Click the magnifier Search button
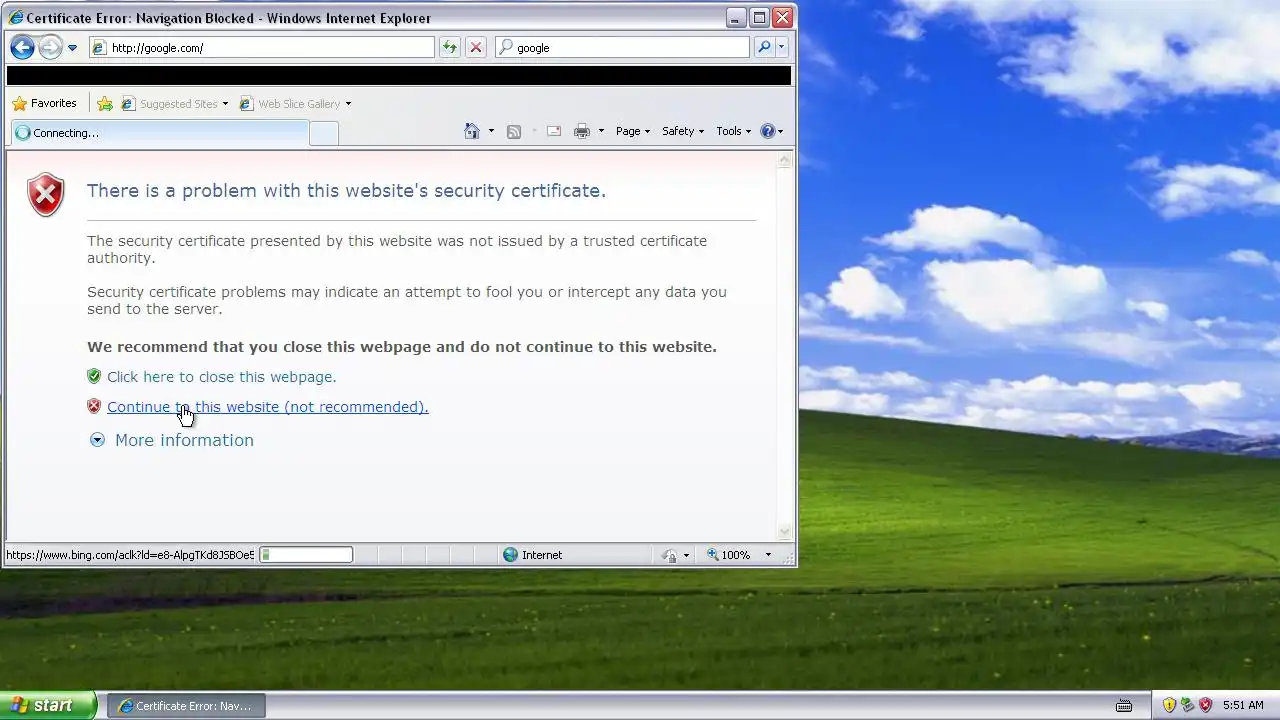Screen dimensions: 1280x720 [x=764, y=47]
